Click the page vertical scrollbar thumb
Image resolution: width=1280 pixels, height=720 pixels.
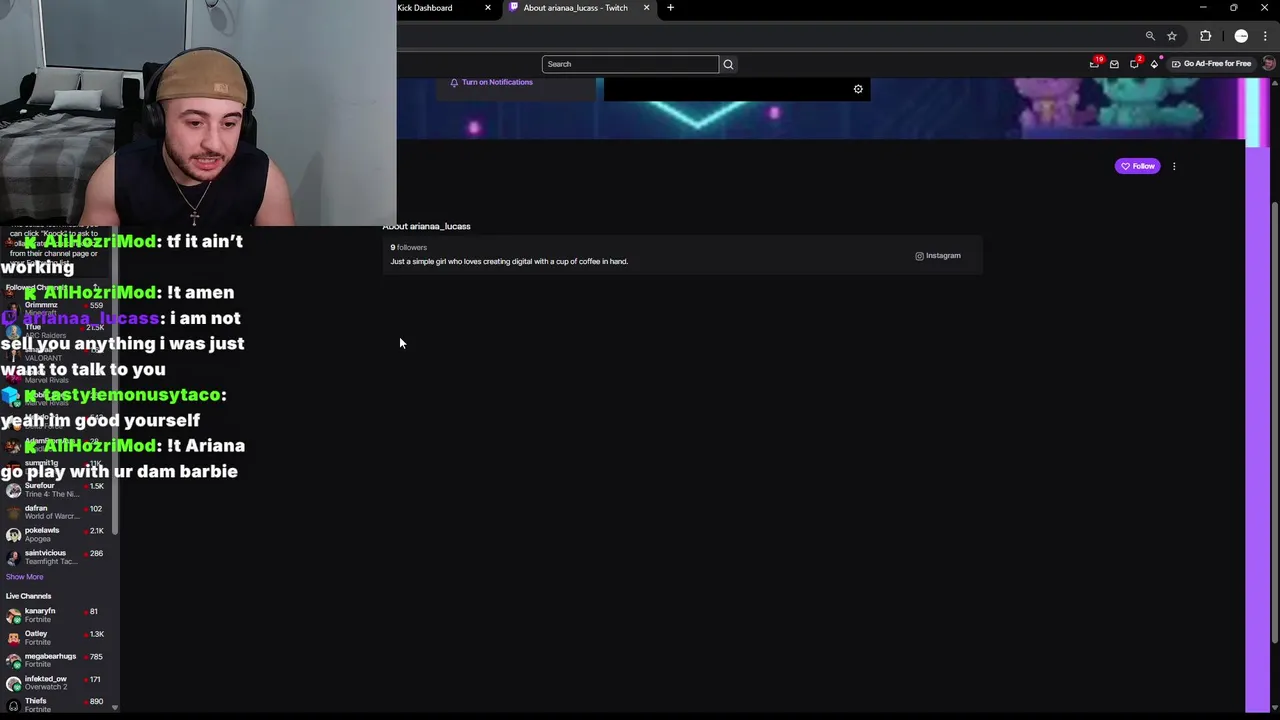pos(1274,420)
